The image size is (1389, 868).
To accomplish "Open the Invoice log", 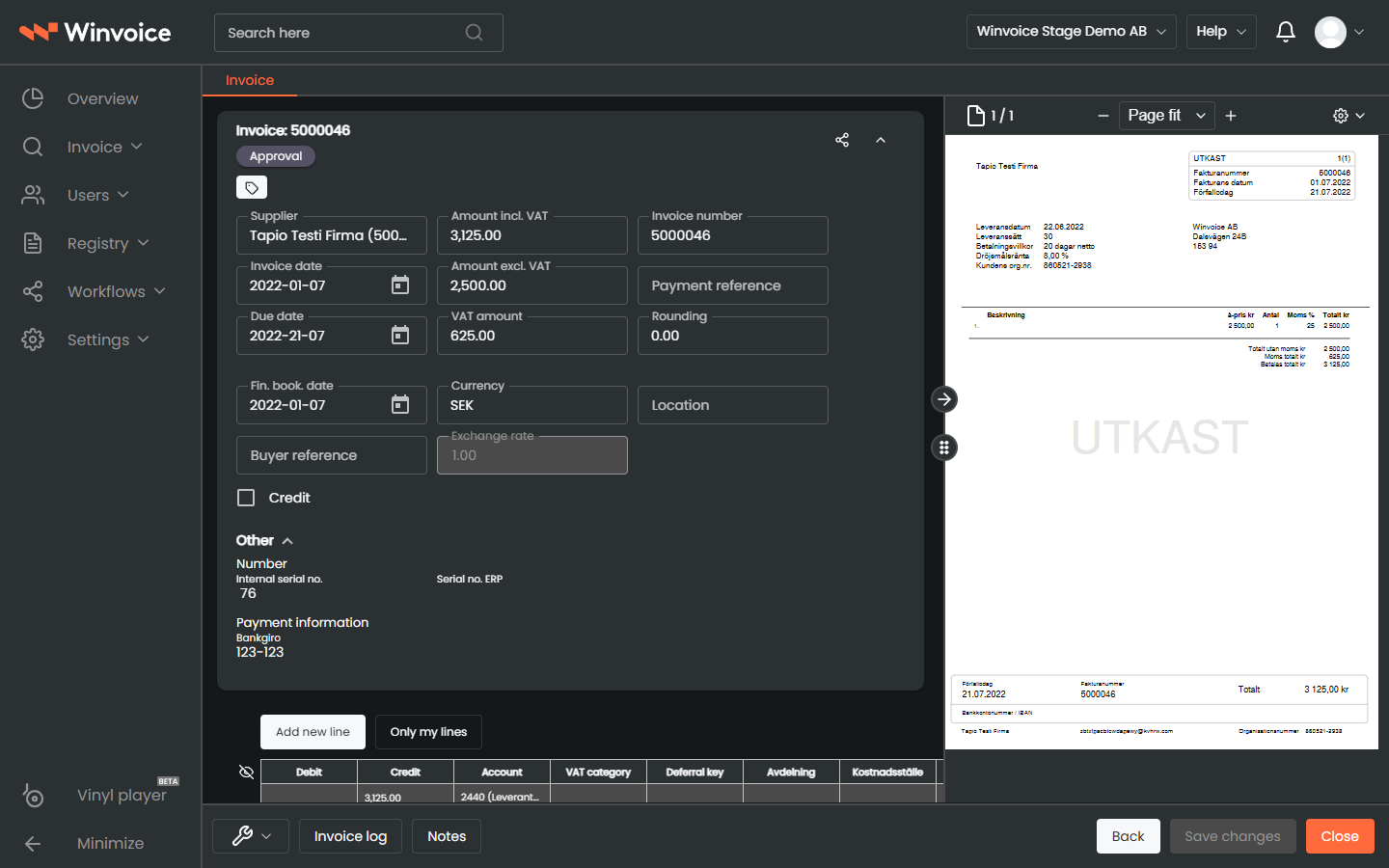I will point(350,836).
